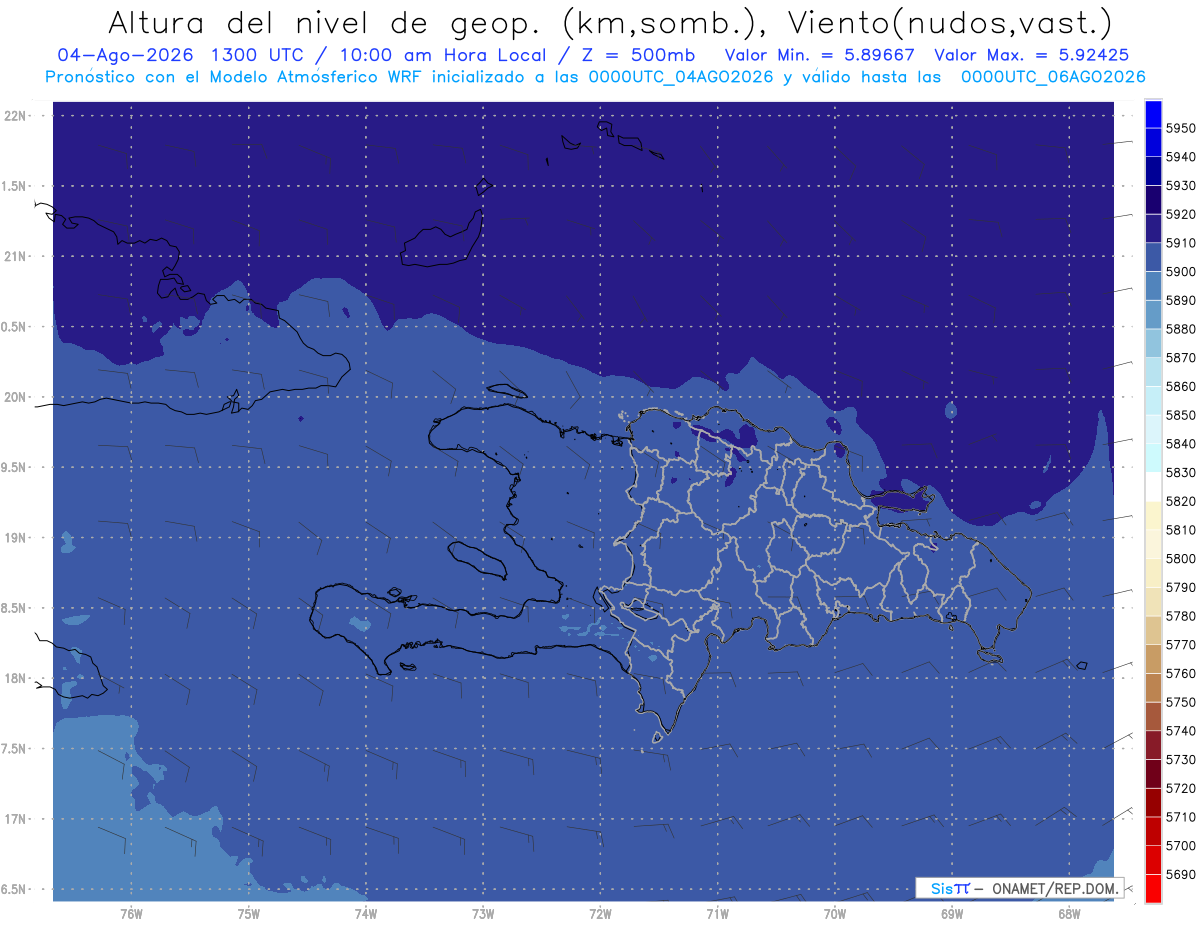Click the 'ONAMET/REP.DOM.' credit label
Viewport: 1200px width, 927px height.
click(1055, 888)
